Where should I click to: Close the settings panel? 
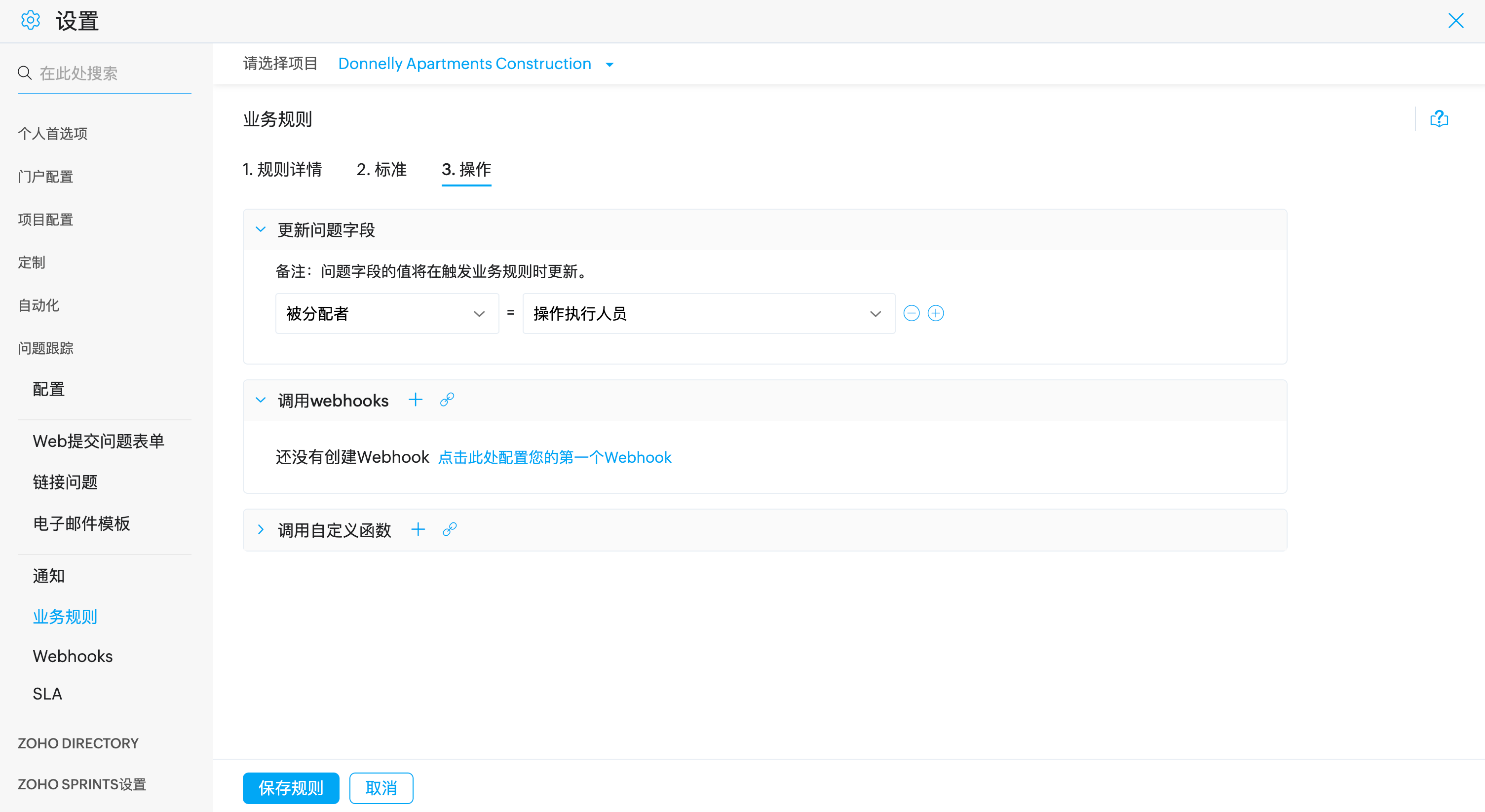point(1455,21)
